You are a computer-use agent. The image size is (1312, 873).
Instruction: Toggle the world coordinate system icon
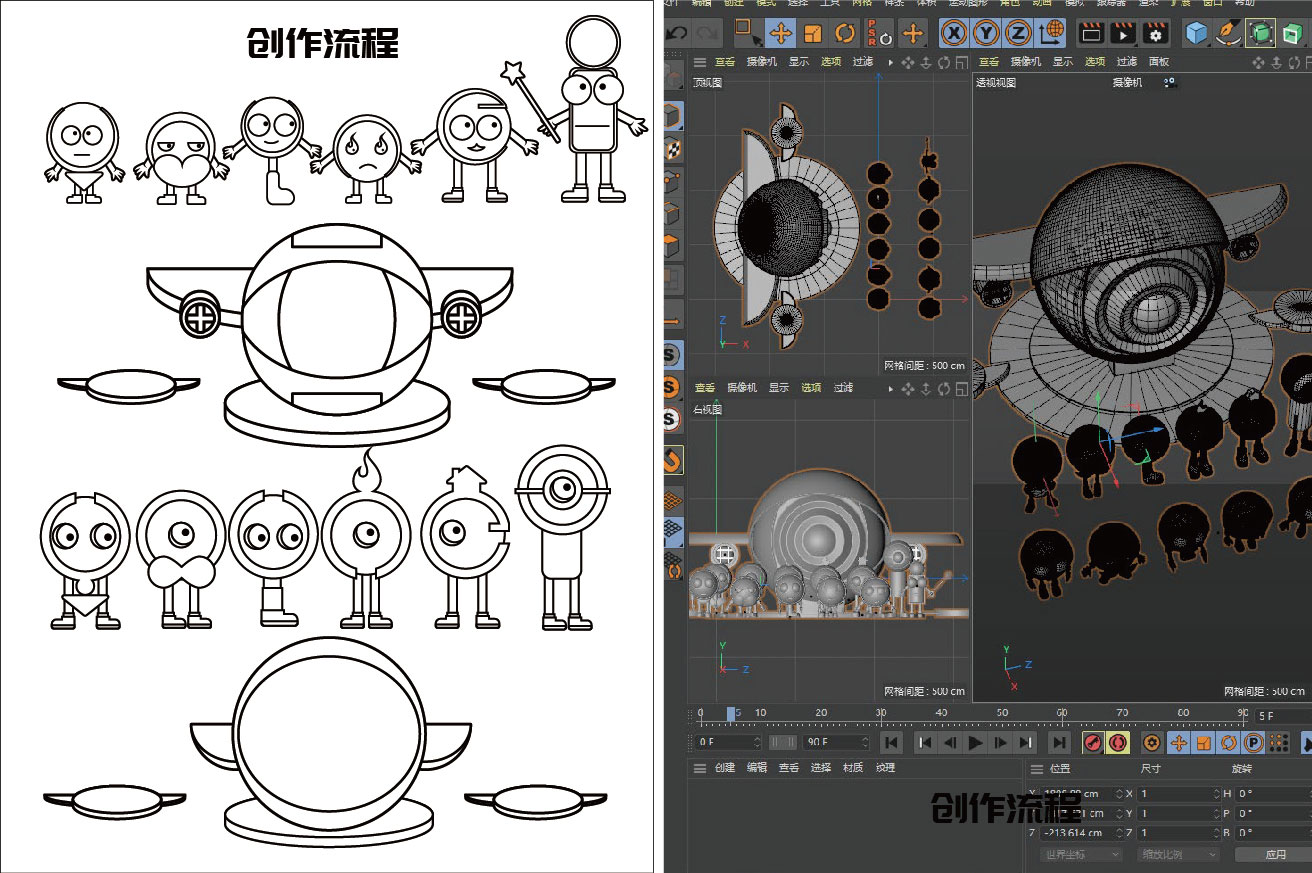(x=1051, y=33)
